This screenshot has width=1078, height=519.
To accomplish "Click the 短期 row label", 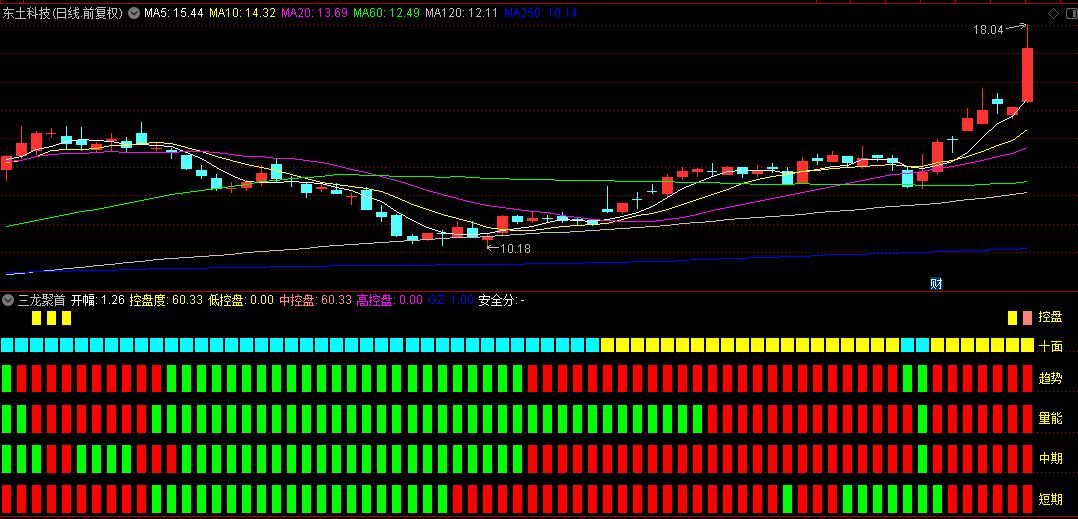I will (1050, 498).
